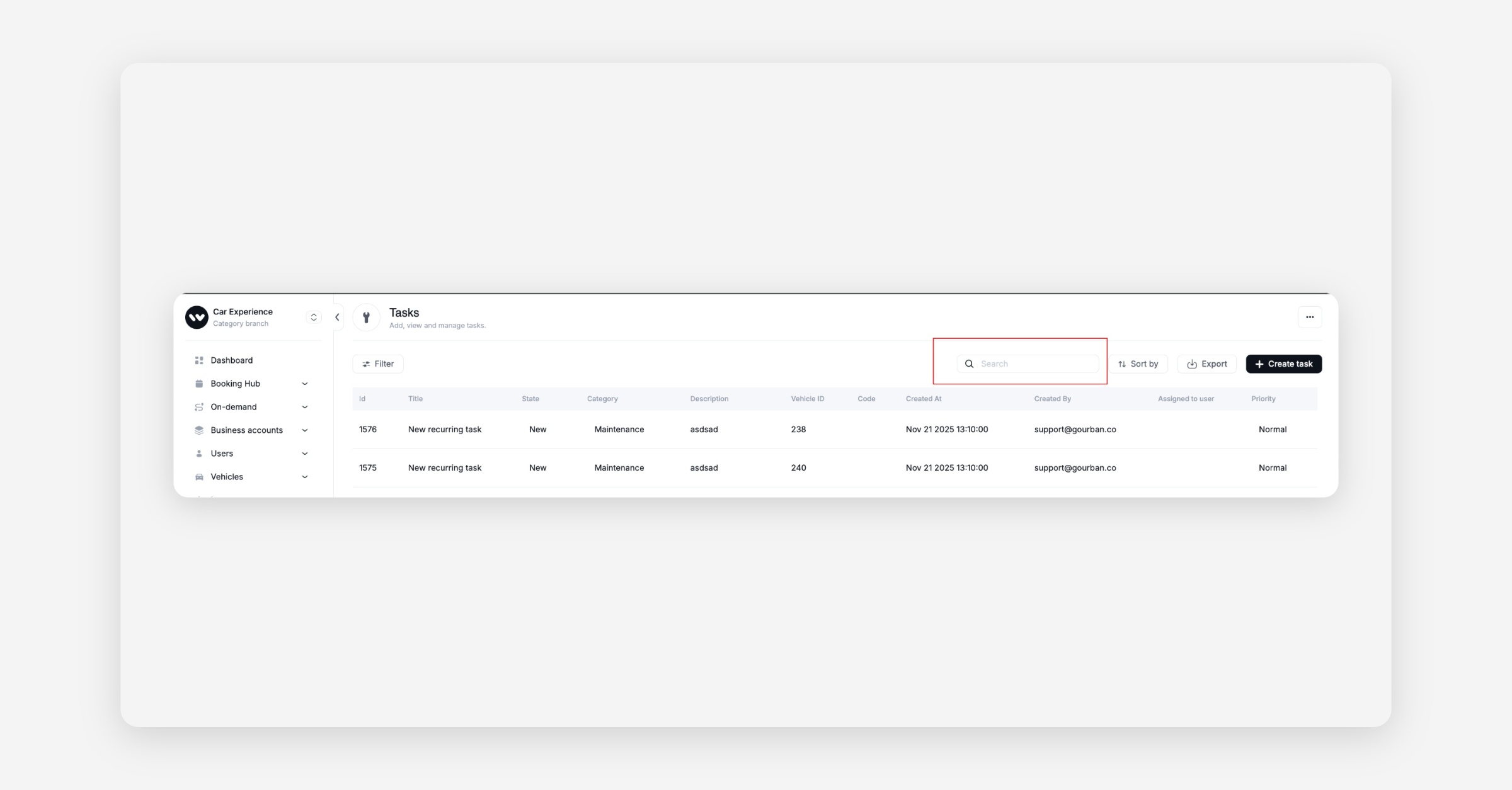This screenshot has height=790, width=1512.
Task: Click the Vehicles car icon
Action: [199, 477]
